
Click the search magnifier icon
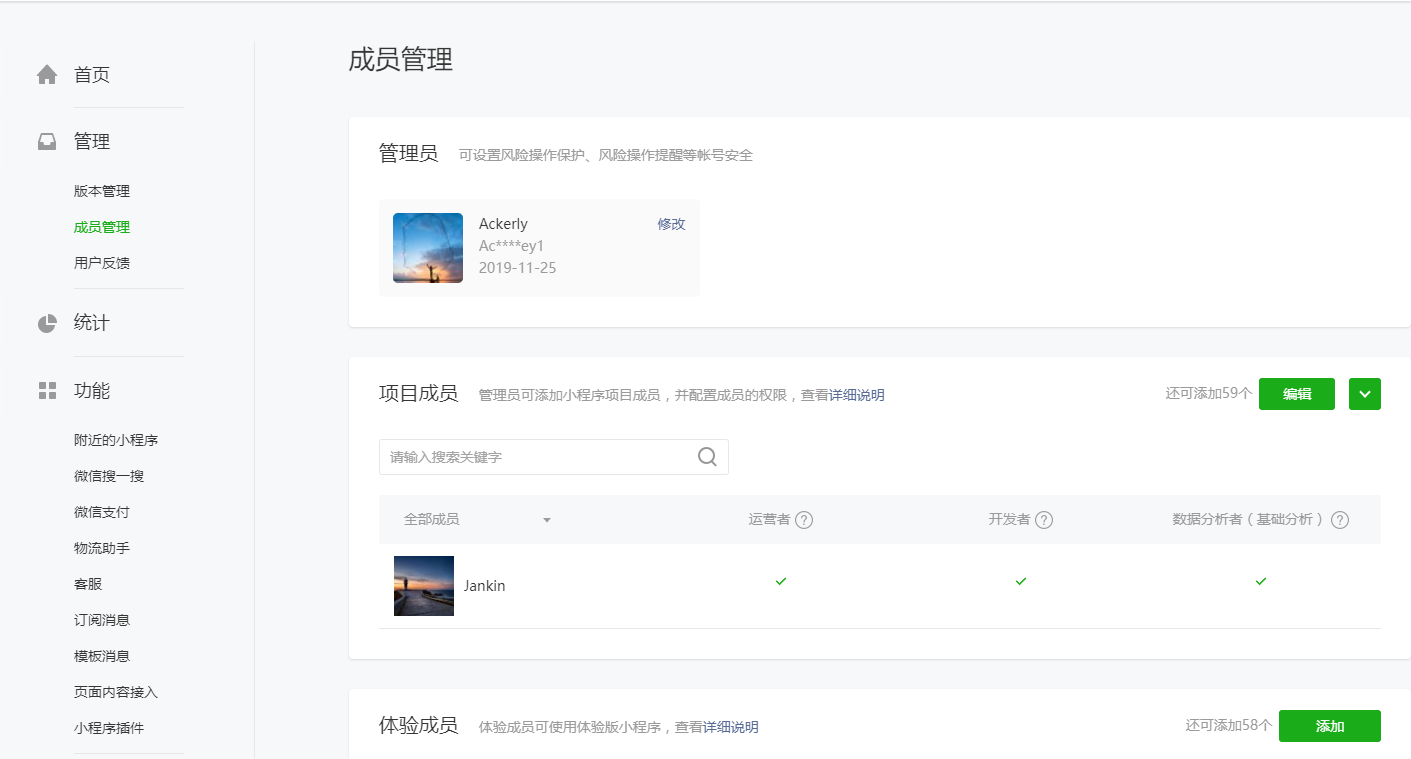(707, 457)
